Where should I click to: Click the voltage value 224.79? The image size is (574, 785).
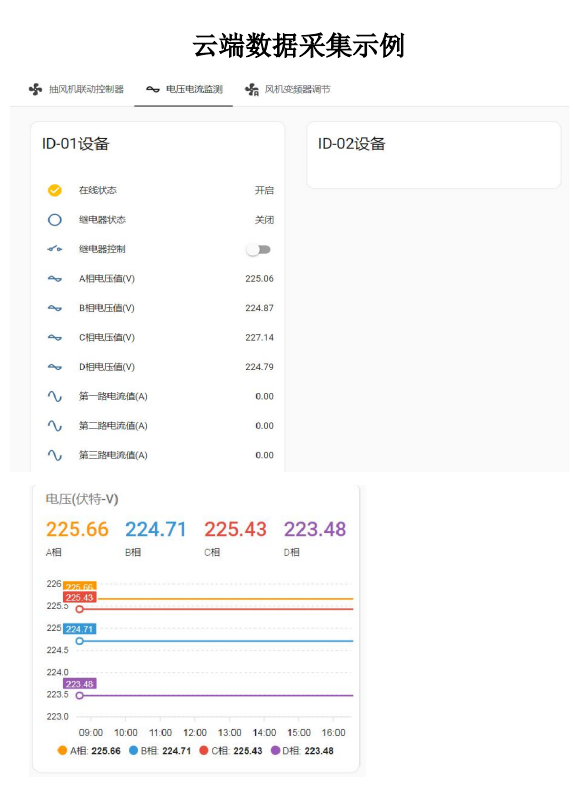coord(259,367)
